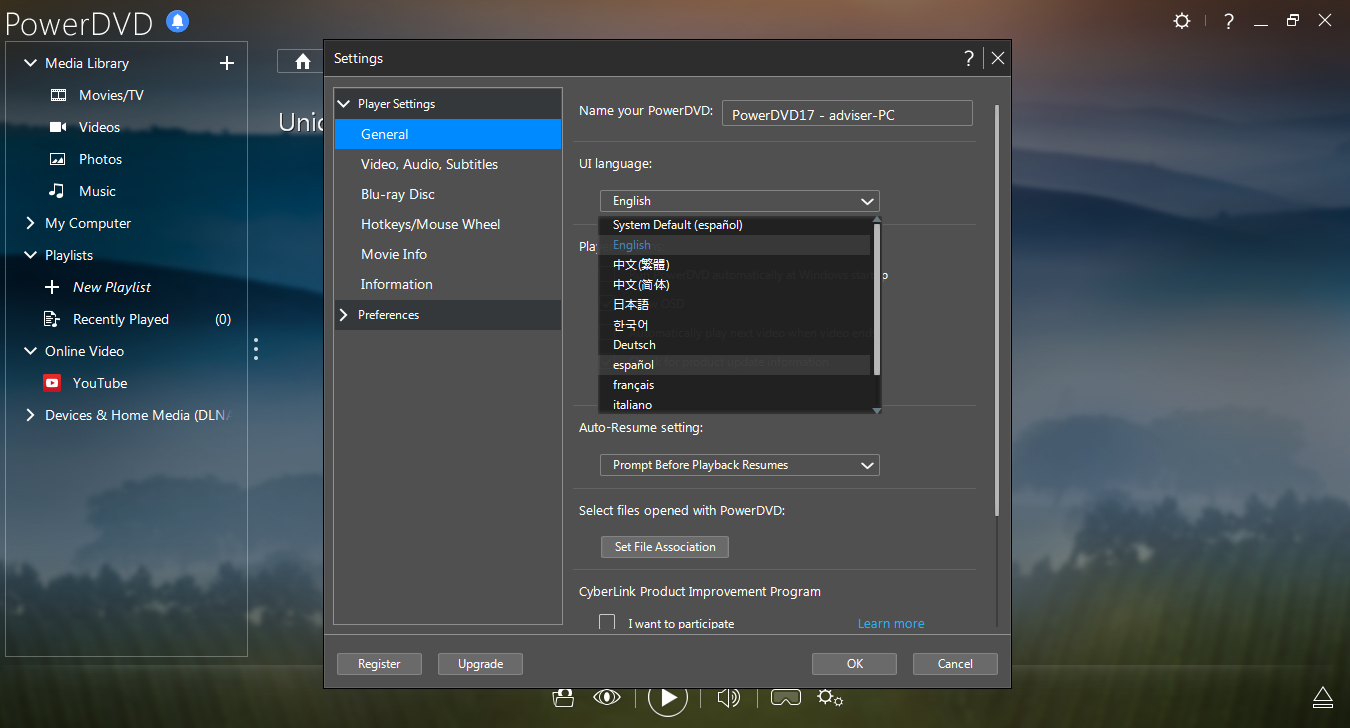Collapse the Online Video section
This screenshot has height=728, width=1350.
click(30, 351)
